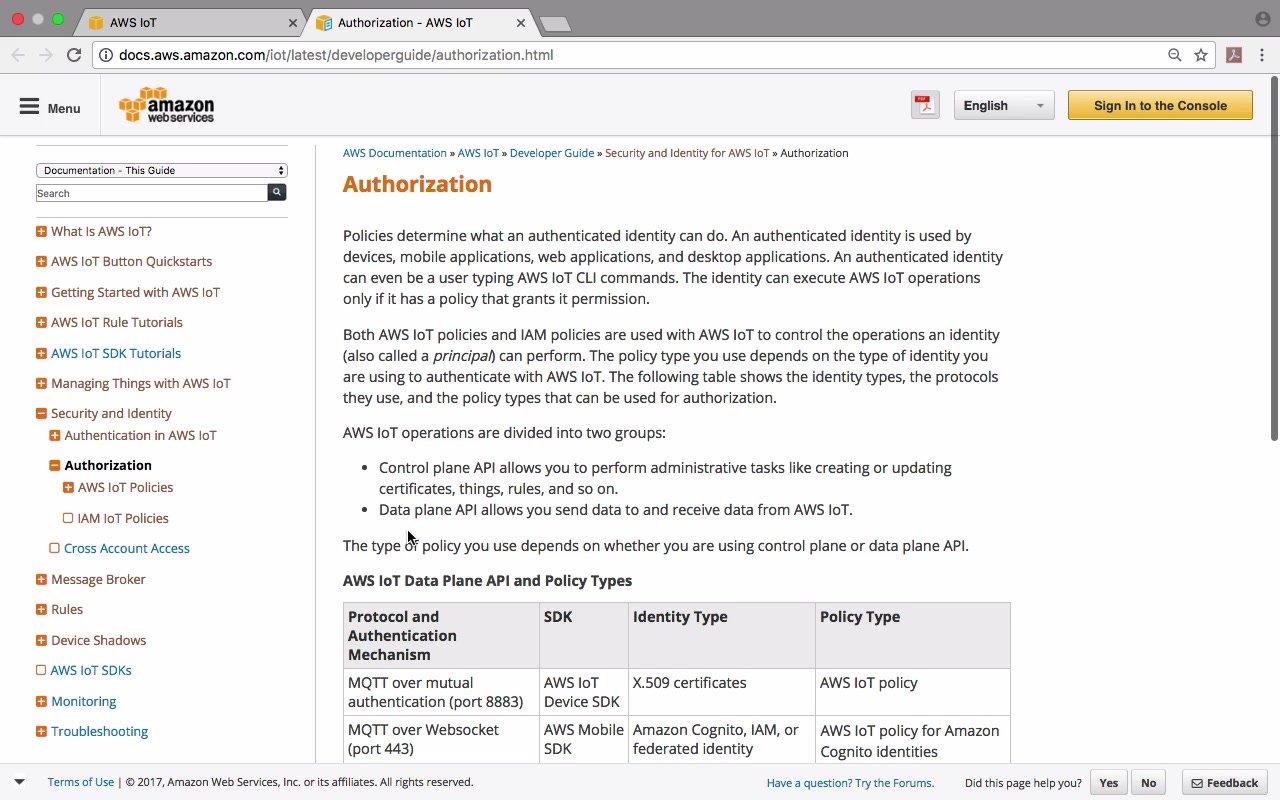
Task: Expand Managing Things with AWS IoT node
Action: (41, 383)
